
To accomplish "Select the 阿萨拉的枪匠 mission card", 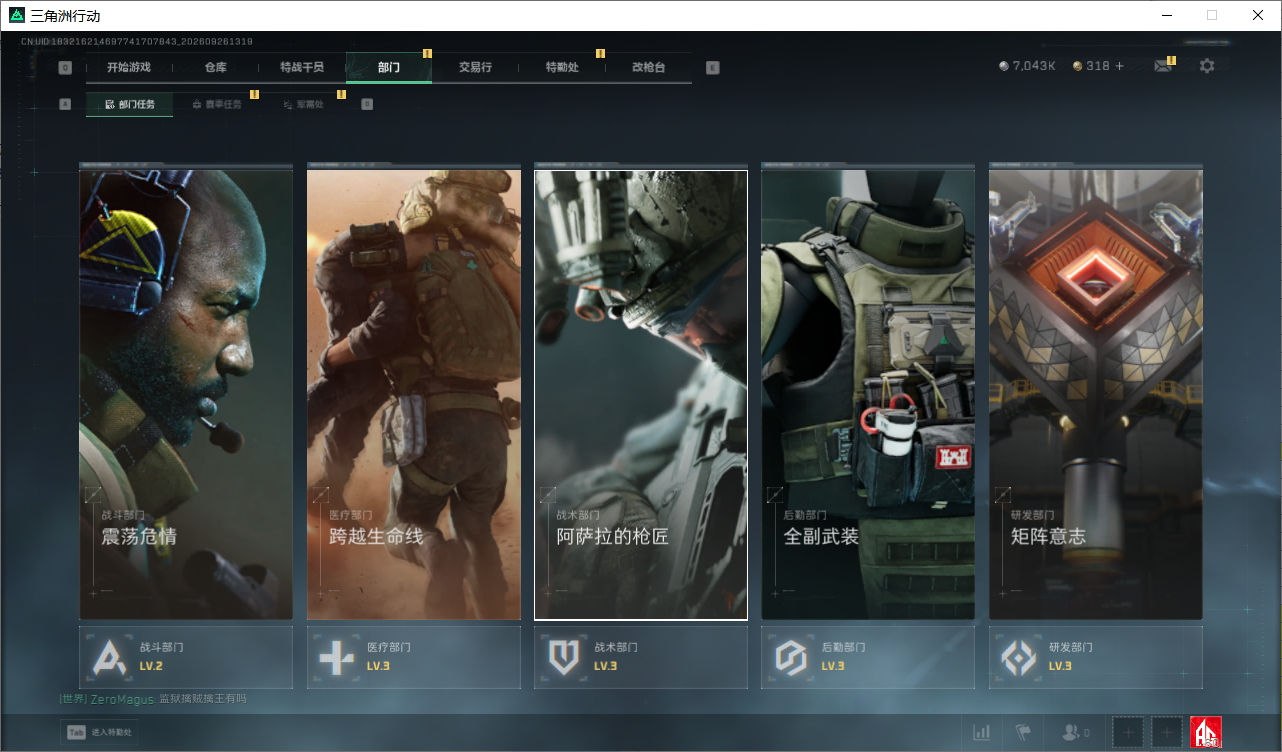I will tap(641, 395).
